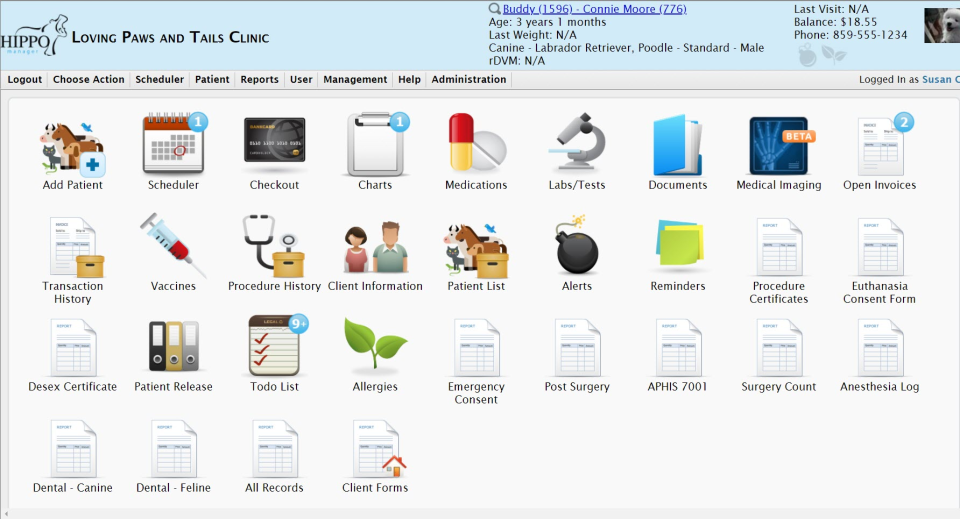
Task: Open Procedure Certificates report icon
Action: tap(779, 247)
